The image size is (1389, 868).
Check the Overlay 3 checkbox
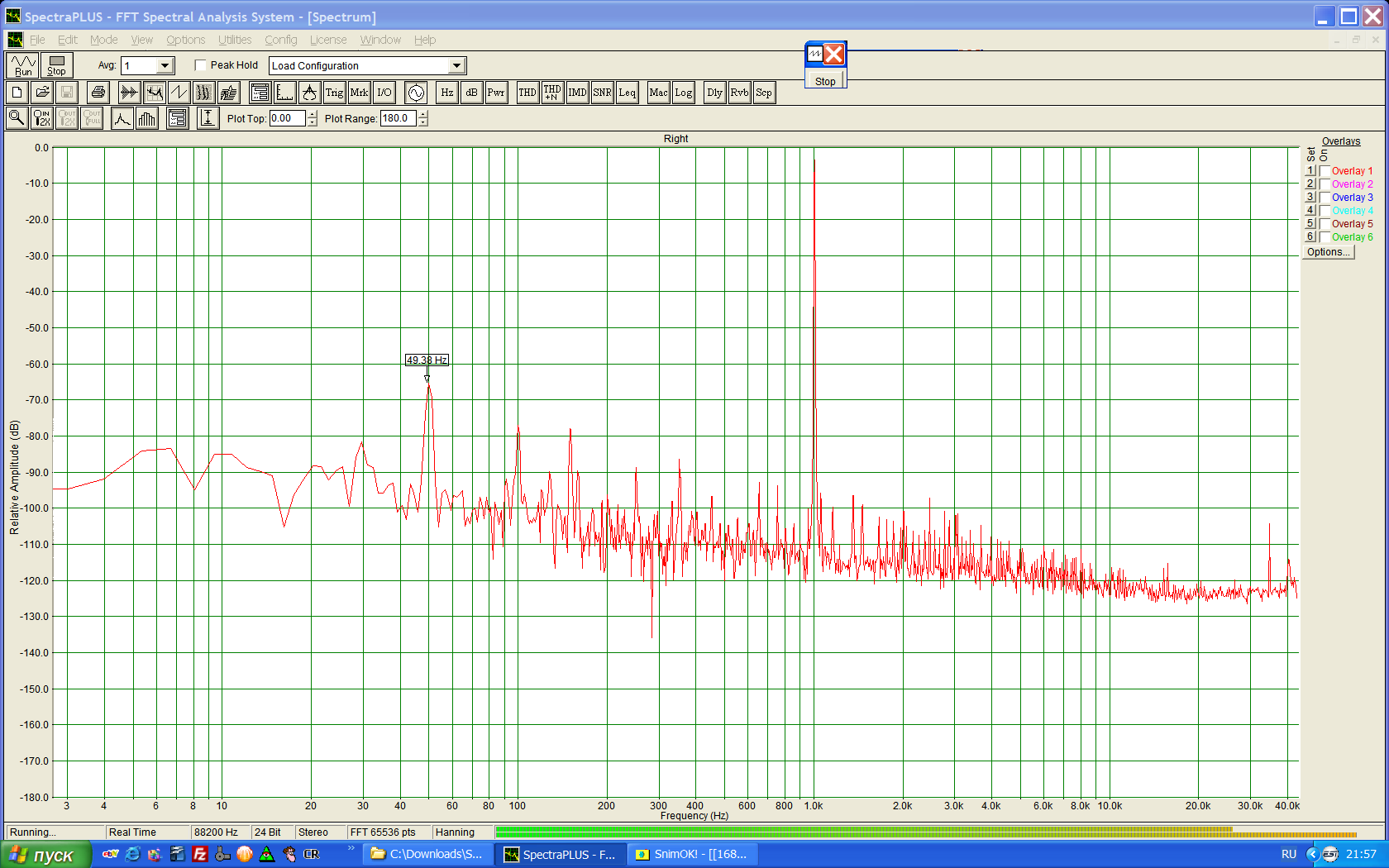1325,198
